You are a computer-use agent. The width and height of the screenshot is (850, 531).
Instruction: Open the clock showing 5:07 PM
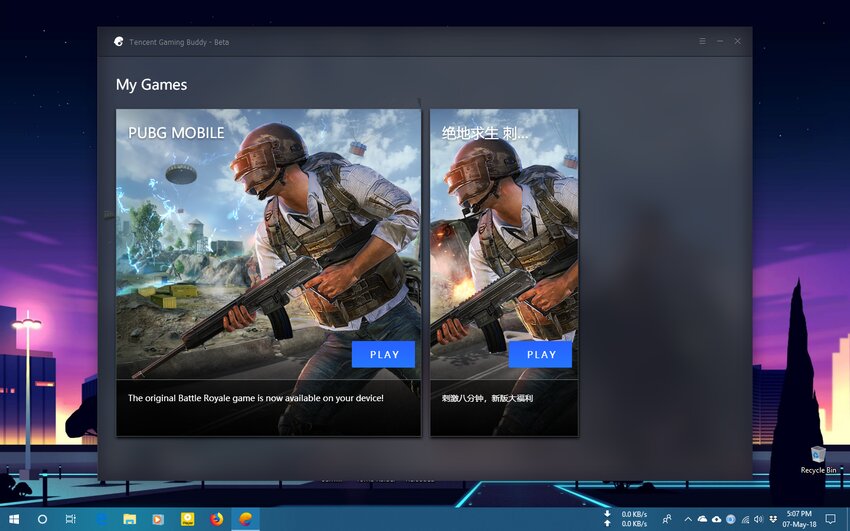coord(799,519)
